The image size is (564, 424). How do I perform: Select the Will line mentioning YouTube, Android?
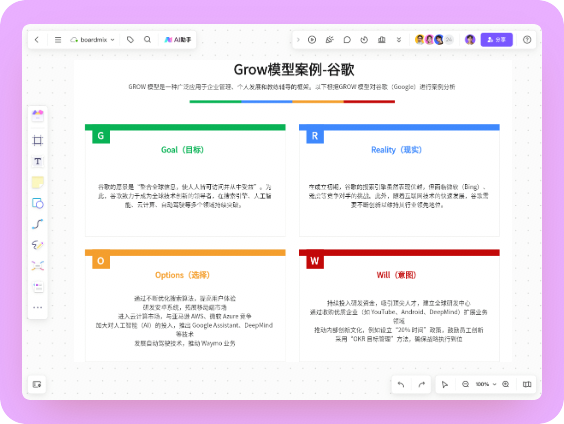pyautogui.click(x=399, y=316)
